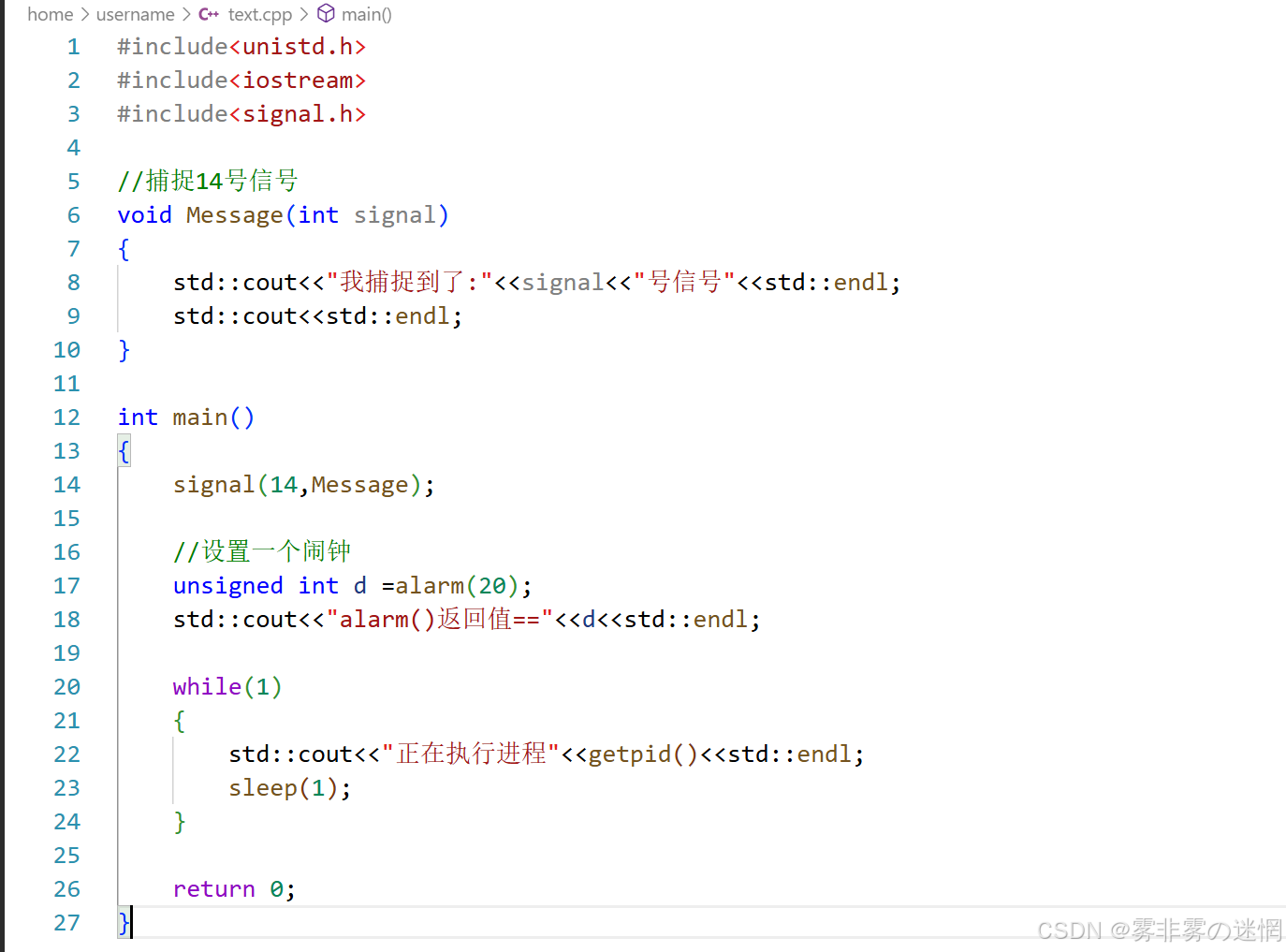Image resolution: width=1286 pixels, height=952 pixels.
Task: Select the main() breadcrumb entry
Action: point(366,14)
